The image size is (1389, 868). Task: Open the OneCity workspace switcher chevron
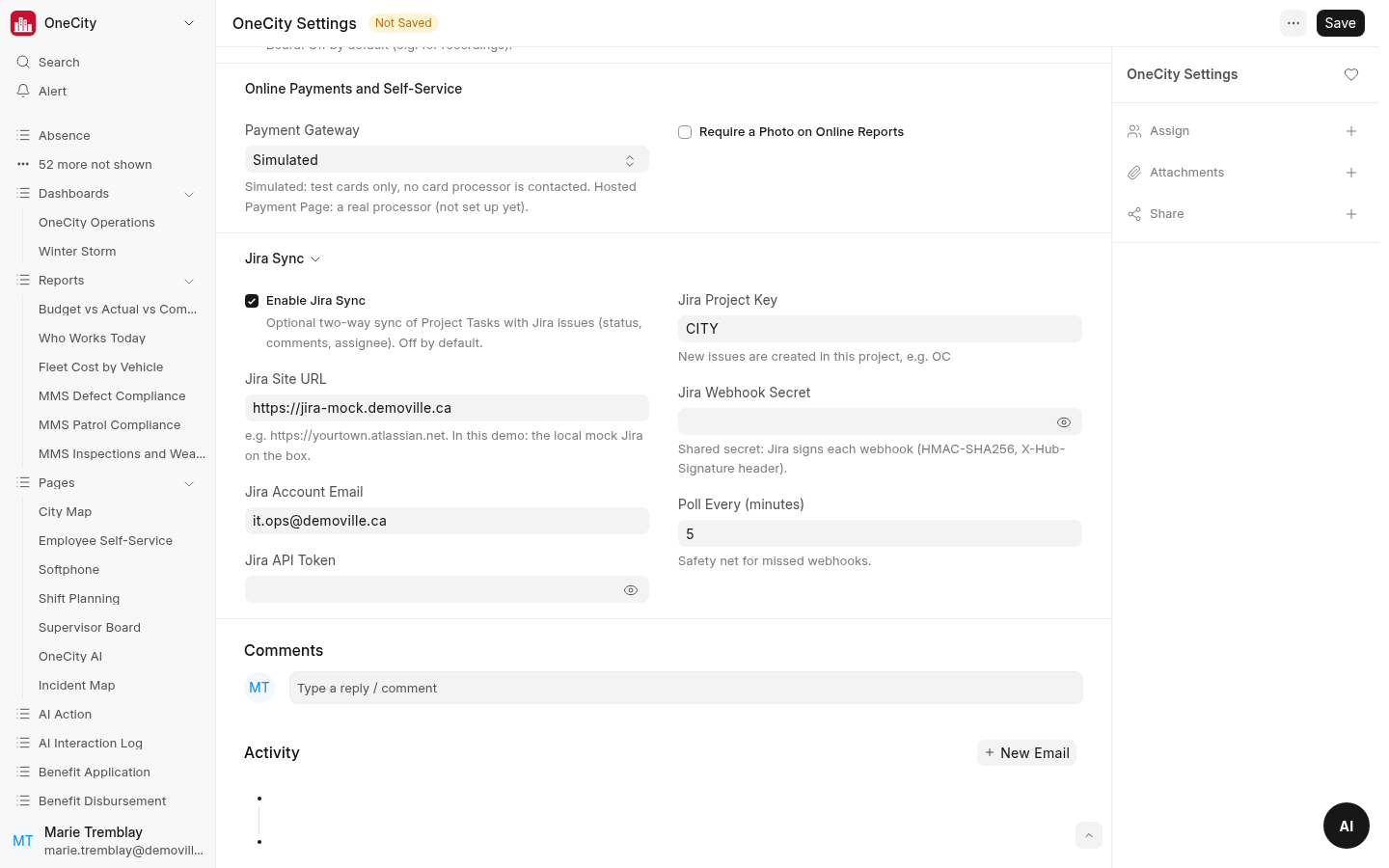(x=189, y=23)
